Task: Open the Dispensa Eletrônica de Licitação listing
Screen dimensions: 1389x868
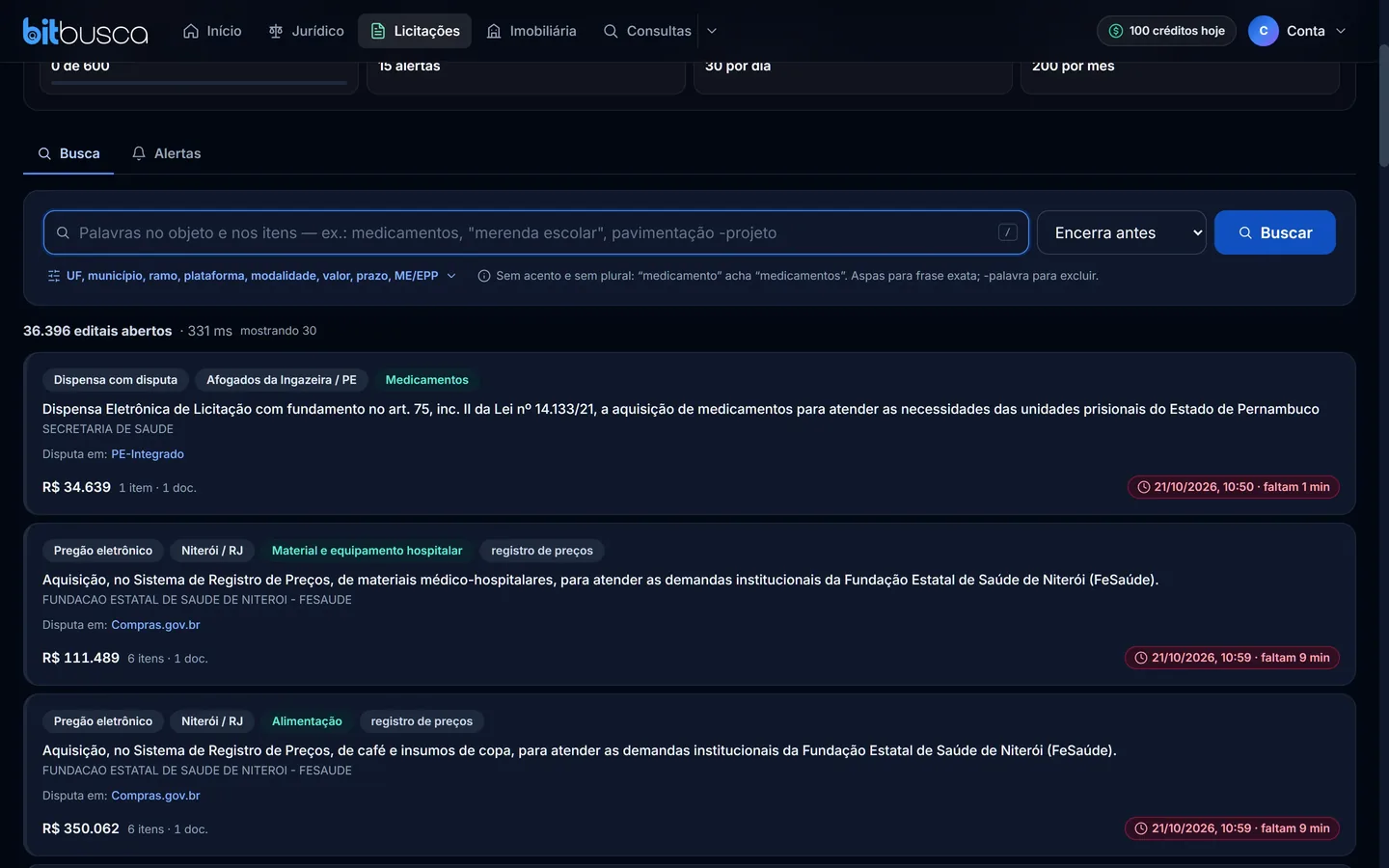Action: tap(681, 409)
